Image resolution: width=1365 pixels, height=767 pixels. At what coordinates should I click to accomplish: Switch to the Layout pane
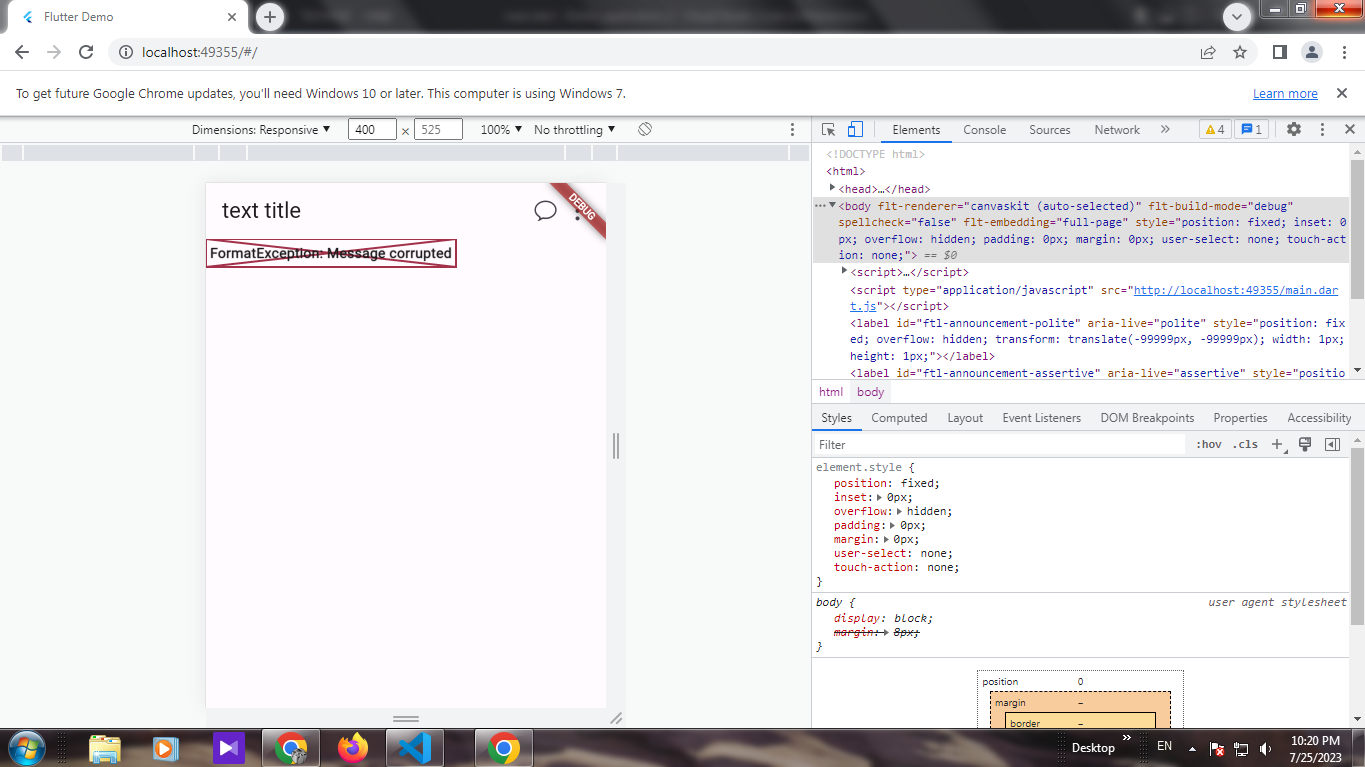point(965,418)
